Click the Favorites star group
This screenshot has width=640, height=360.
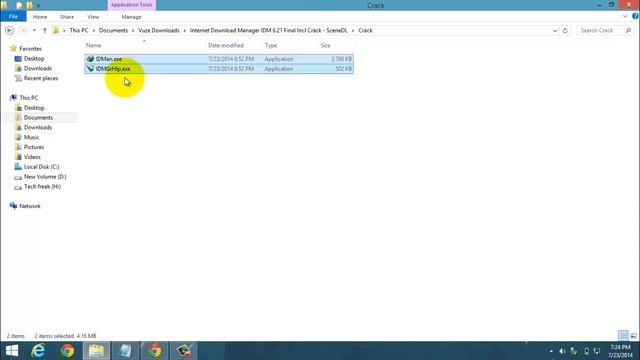[x=26, y=49]
